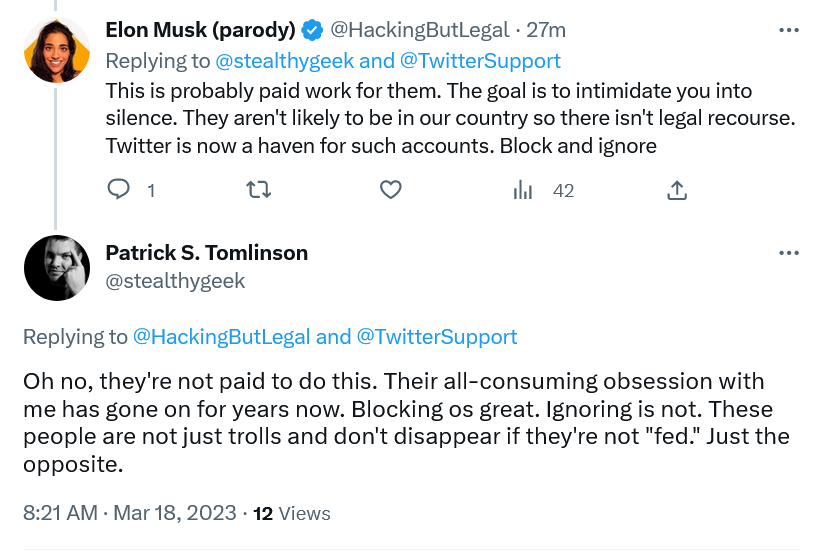Like the tweet with heart icon

[x=391, y=189]
